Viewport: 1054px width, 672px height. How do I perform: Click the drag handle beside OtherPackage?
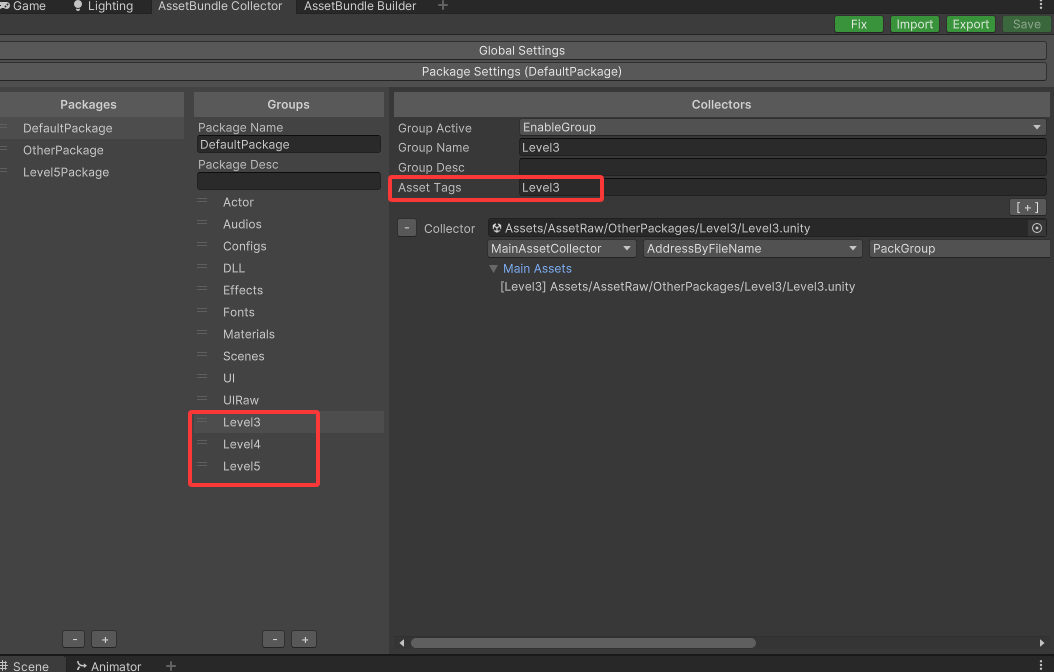tap(4, 149)
